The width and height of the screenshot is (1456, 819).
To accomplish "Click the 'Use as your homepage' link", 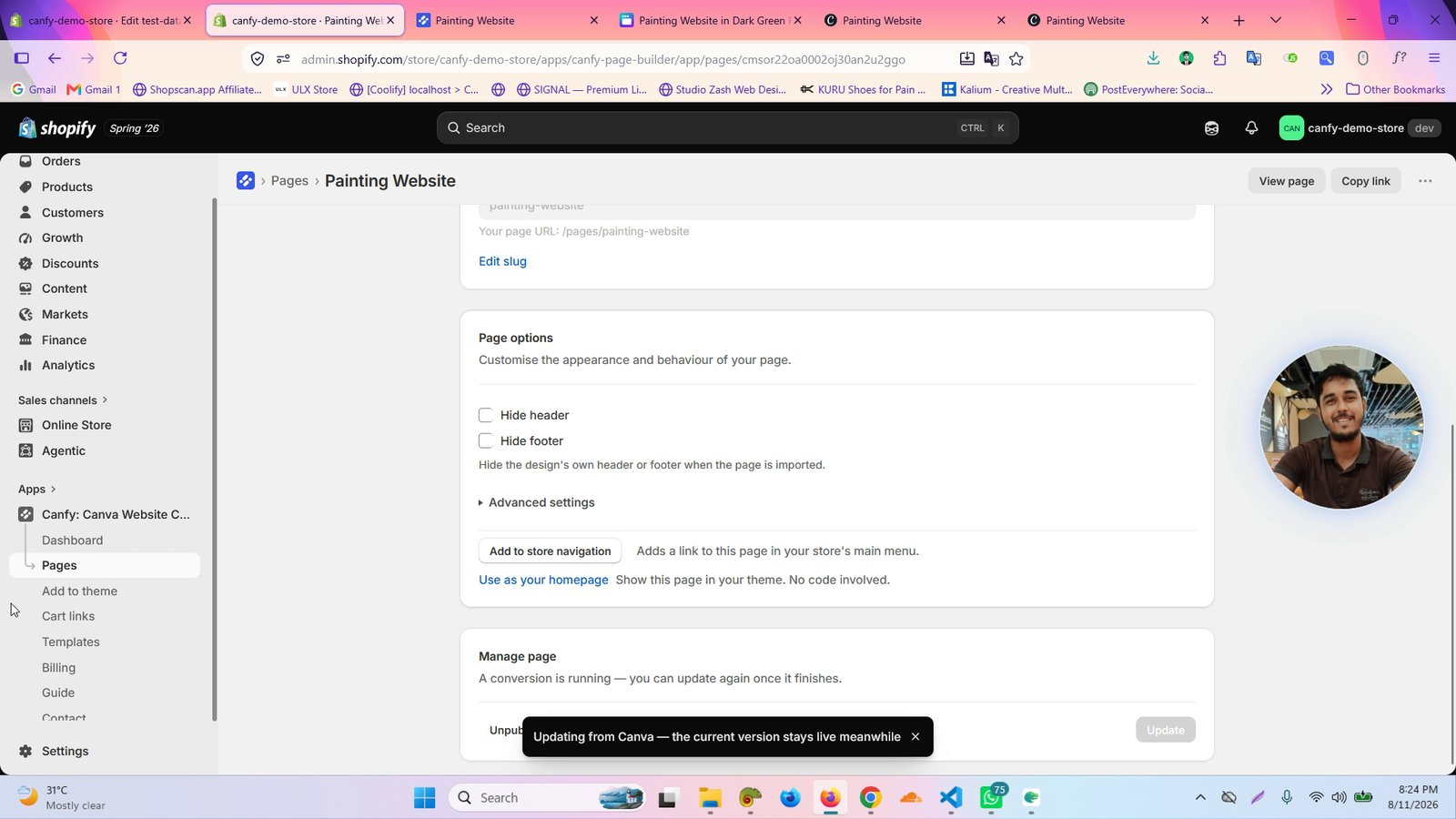I will pos(543,581).
